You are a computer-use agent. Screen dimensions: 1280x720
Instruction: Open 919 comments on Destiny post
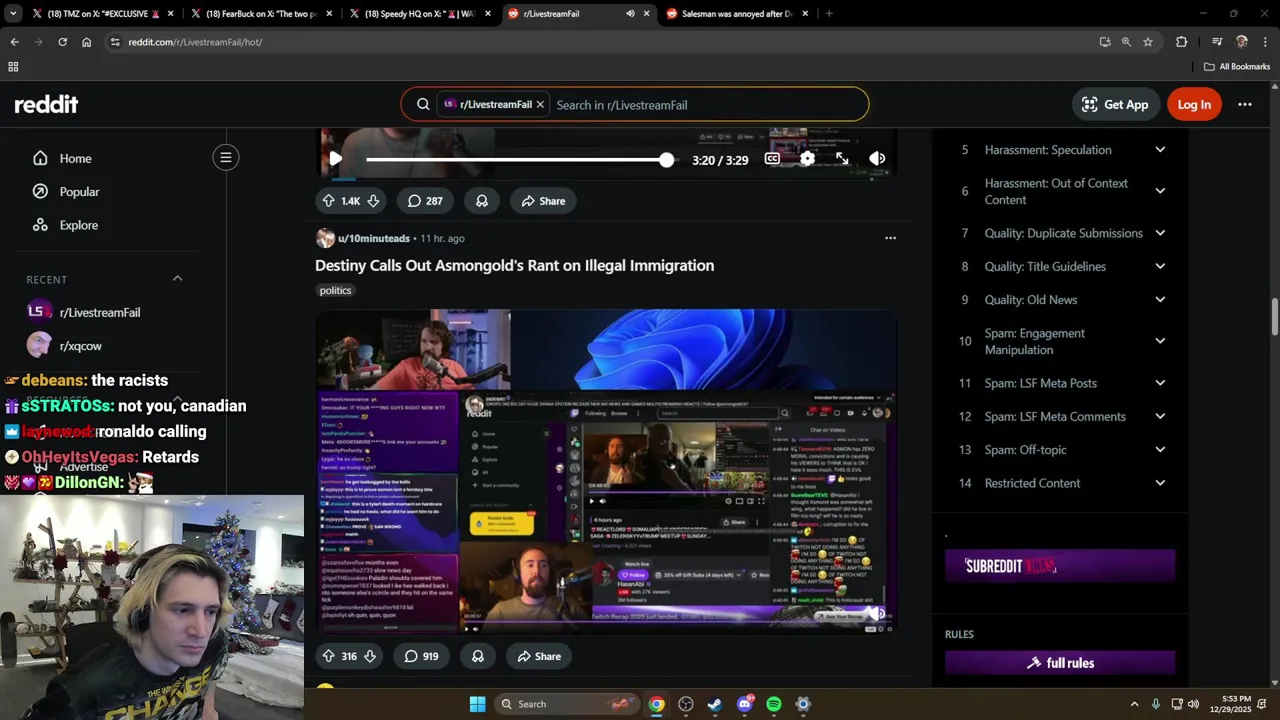(421, 656)
